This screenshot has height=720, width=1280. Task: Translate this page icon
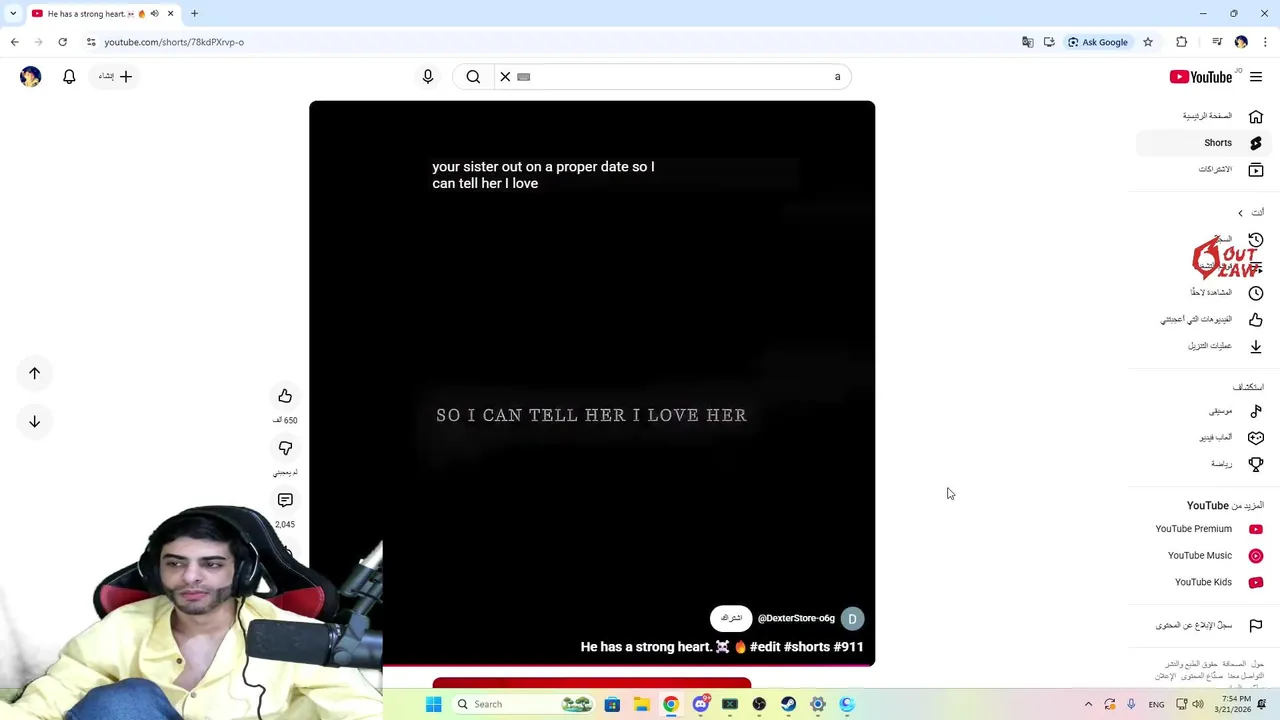click(1027, 42)
